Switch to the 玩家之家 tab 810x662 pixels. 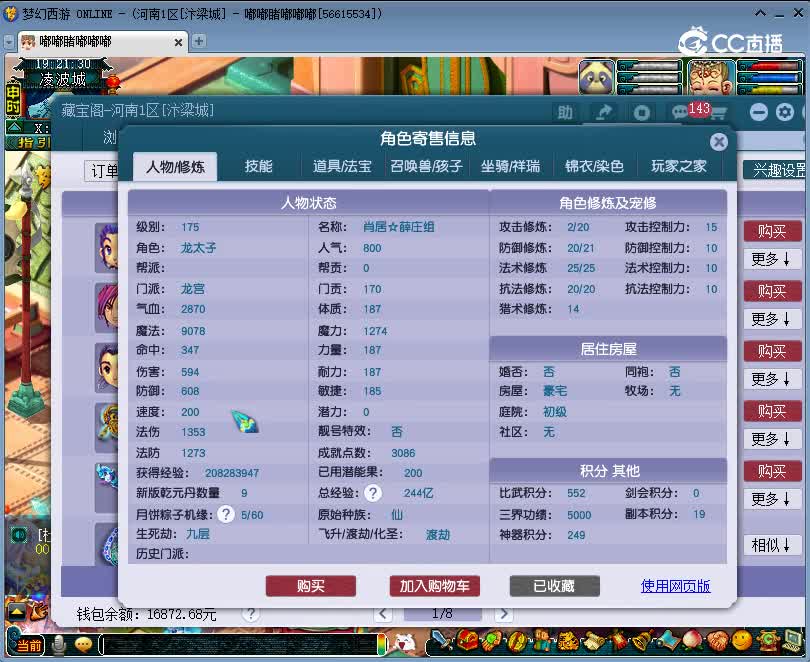coord(678,166)
